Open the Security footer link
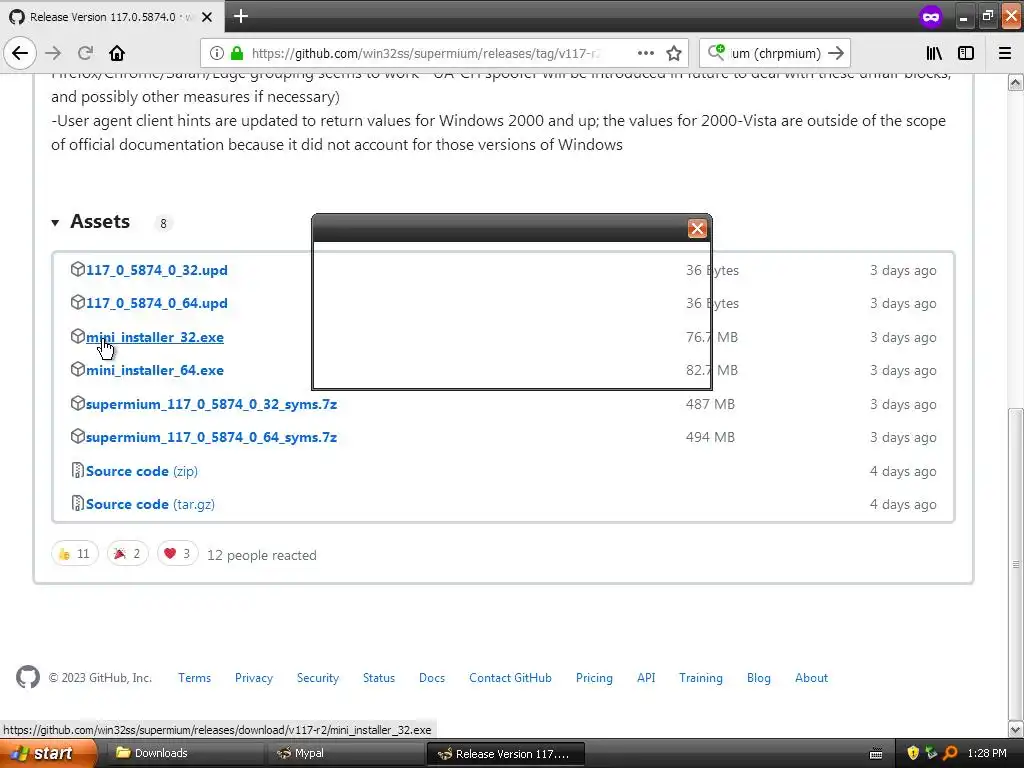This screenshot has height=768, width=1024. pyautogui.click(x=318, y=678)
